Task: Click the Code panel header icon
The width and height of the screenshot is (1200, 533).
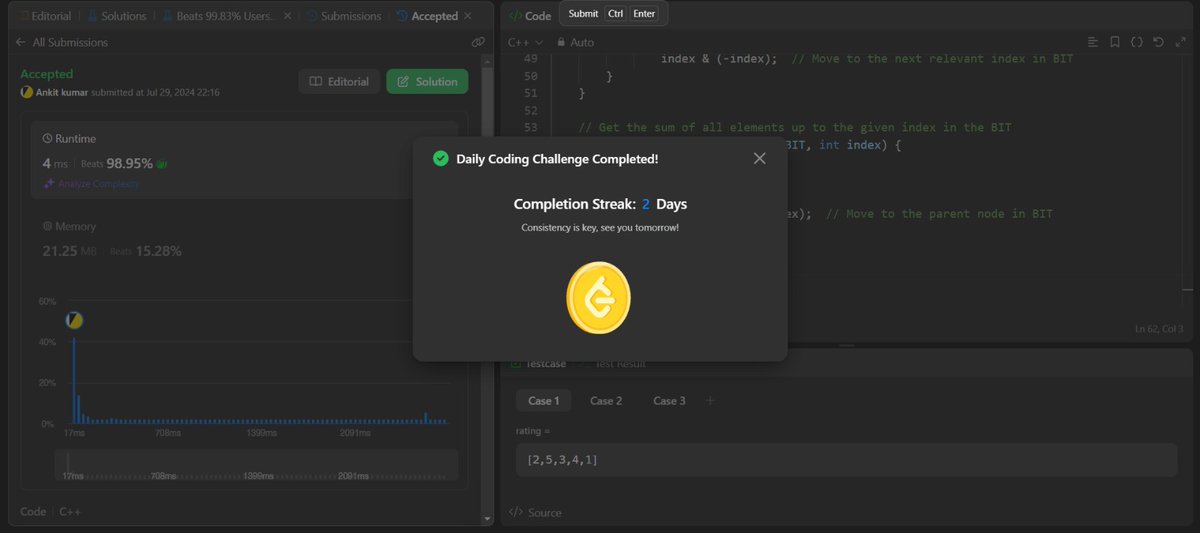Action: click(514, 16)
